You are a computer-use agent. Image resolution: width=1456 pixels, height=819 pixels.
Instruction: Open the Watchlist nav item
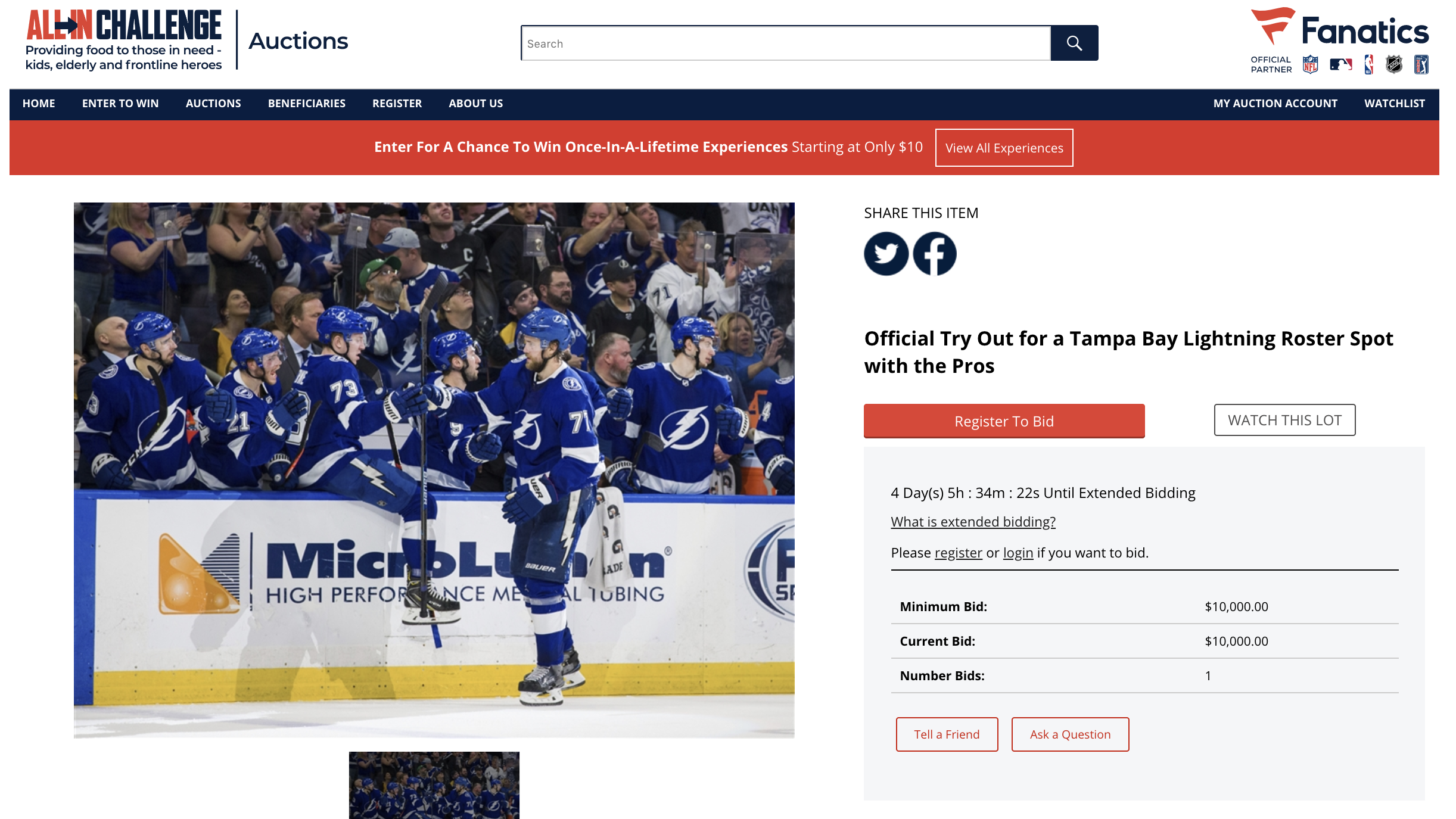point(1394,104)
